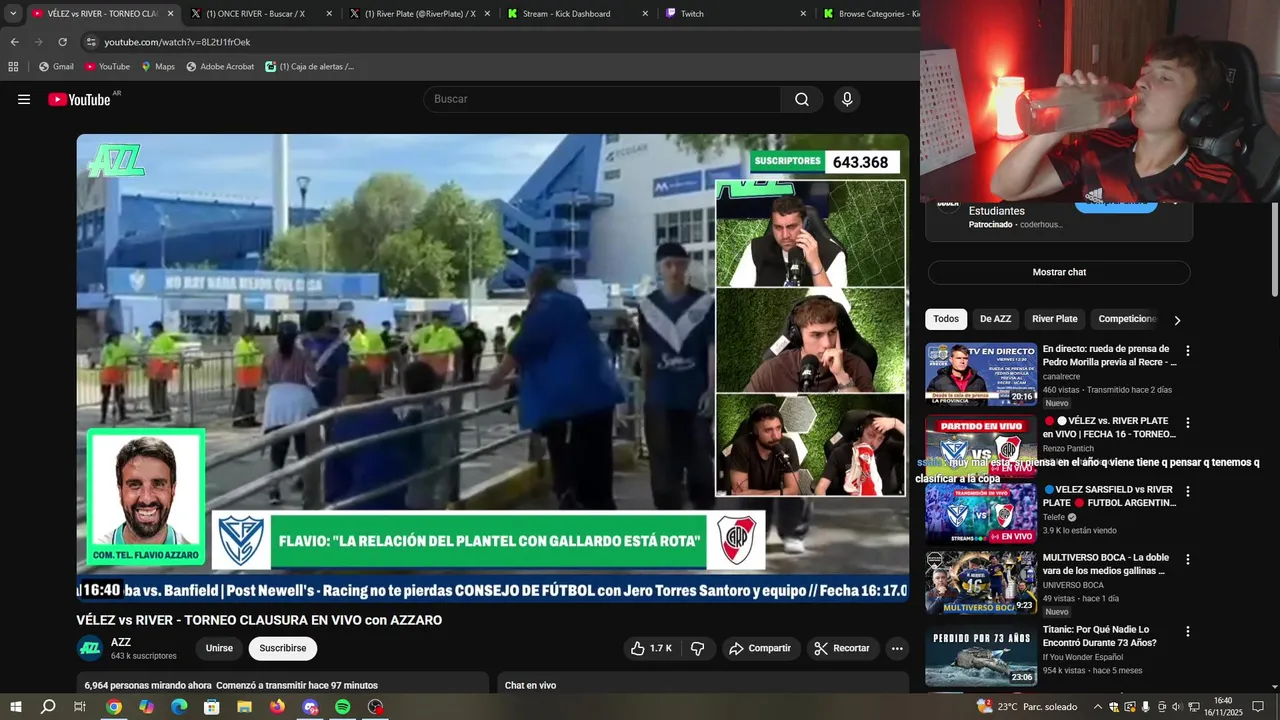Open File Explorer from the taskbar
The height and width of the screenshot is (720, 1280).
click(244, 707)
